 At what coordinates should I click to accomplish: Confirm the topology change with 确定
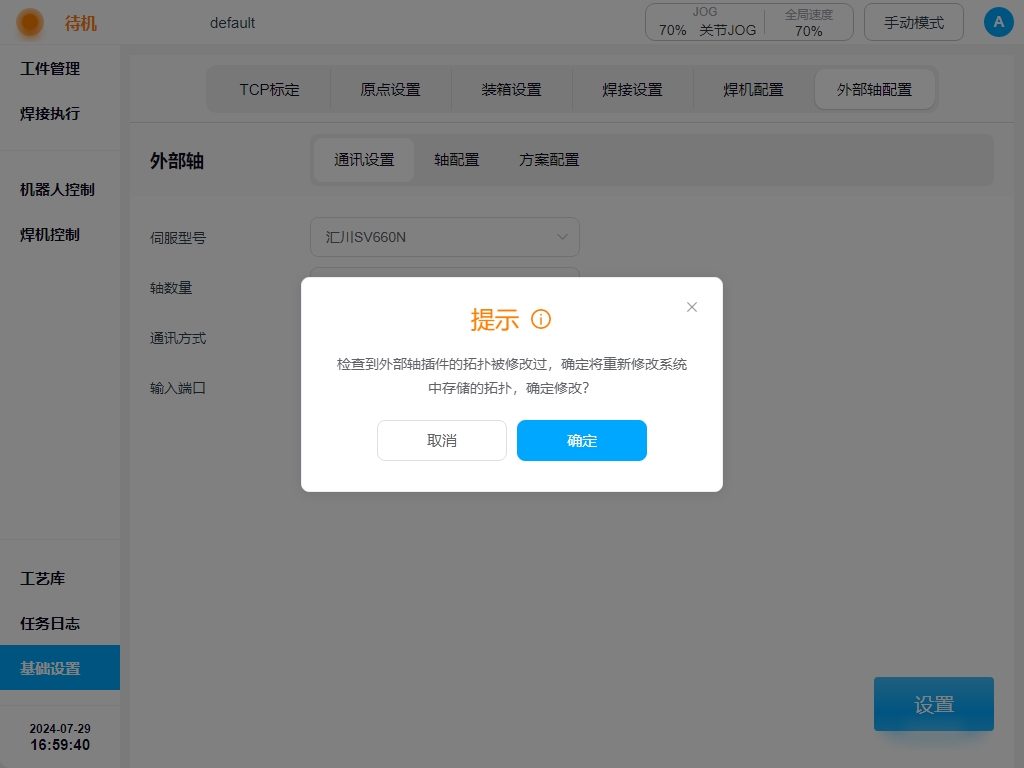tap(581, 440)
